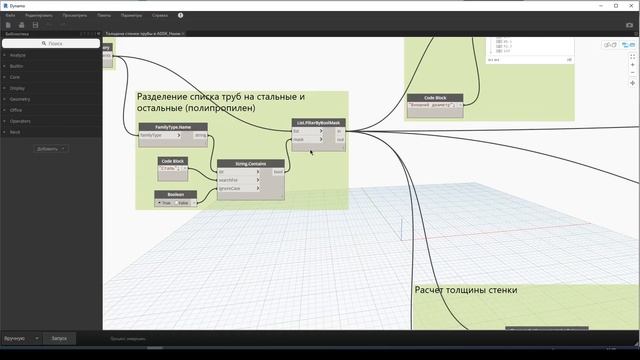Click the searchFor input port
Viewport: 640px width, 360px height.
point(239,180)
